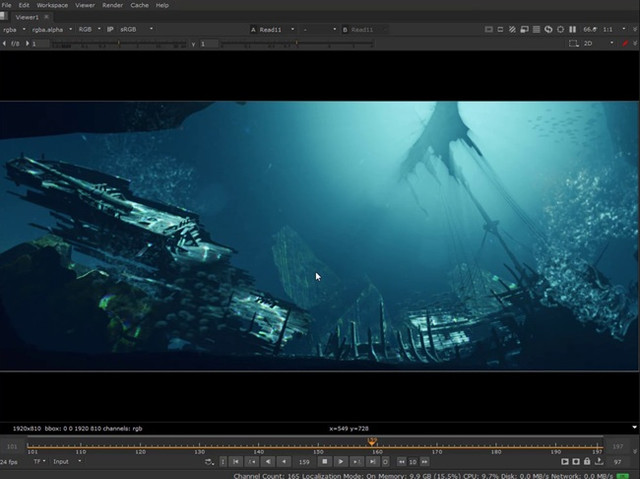Open the Cache menu
Image resolution: width=640 pixels, height=479 pixels.
point(139,5)
